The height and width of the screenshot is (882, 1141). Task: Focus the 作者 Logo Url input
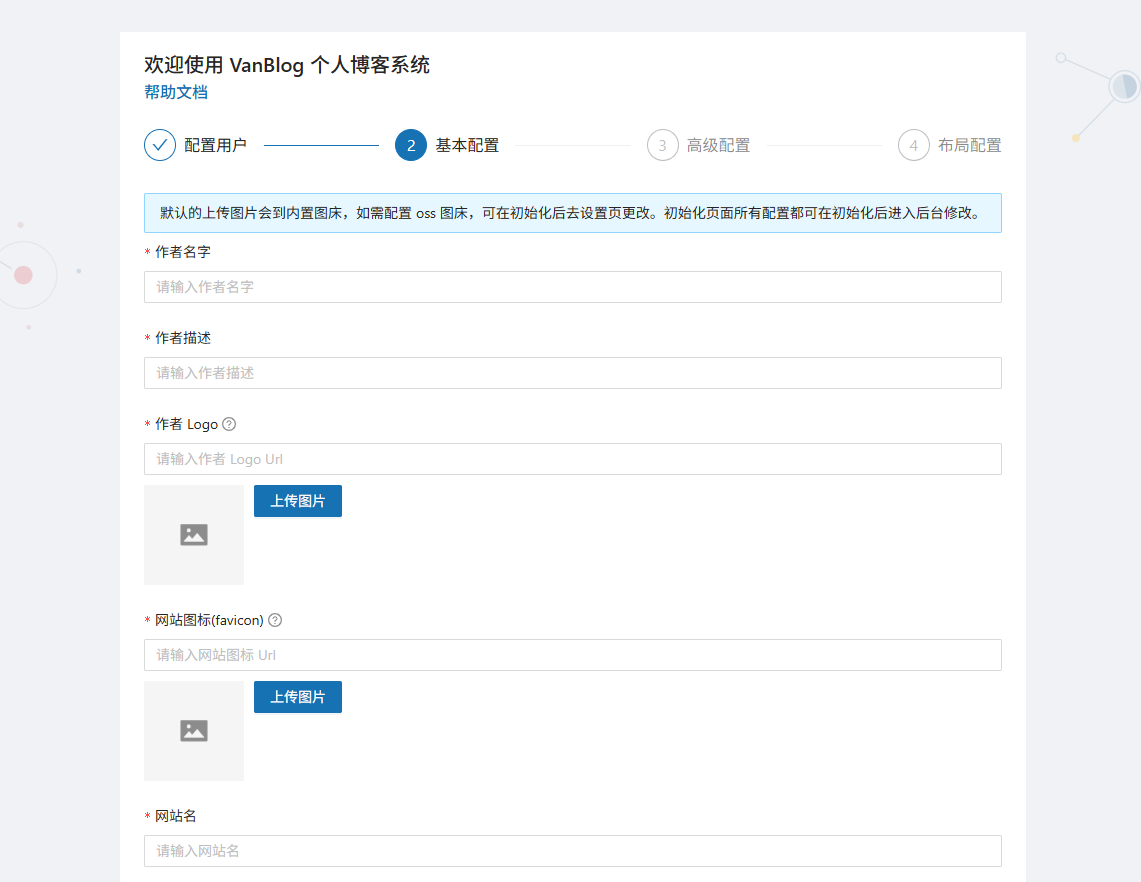pyautogui.click(x=573, y=459)
